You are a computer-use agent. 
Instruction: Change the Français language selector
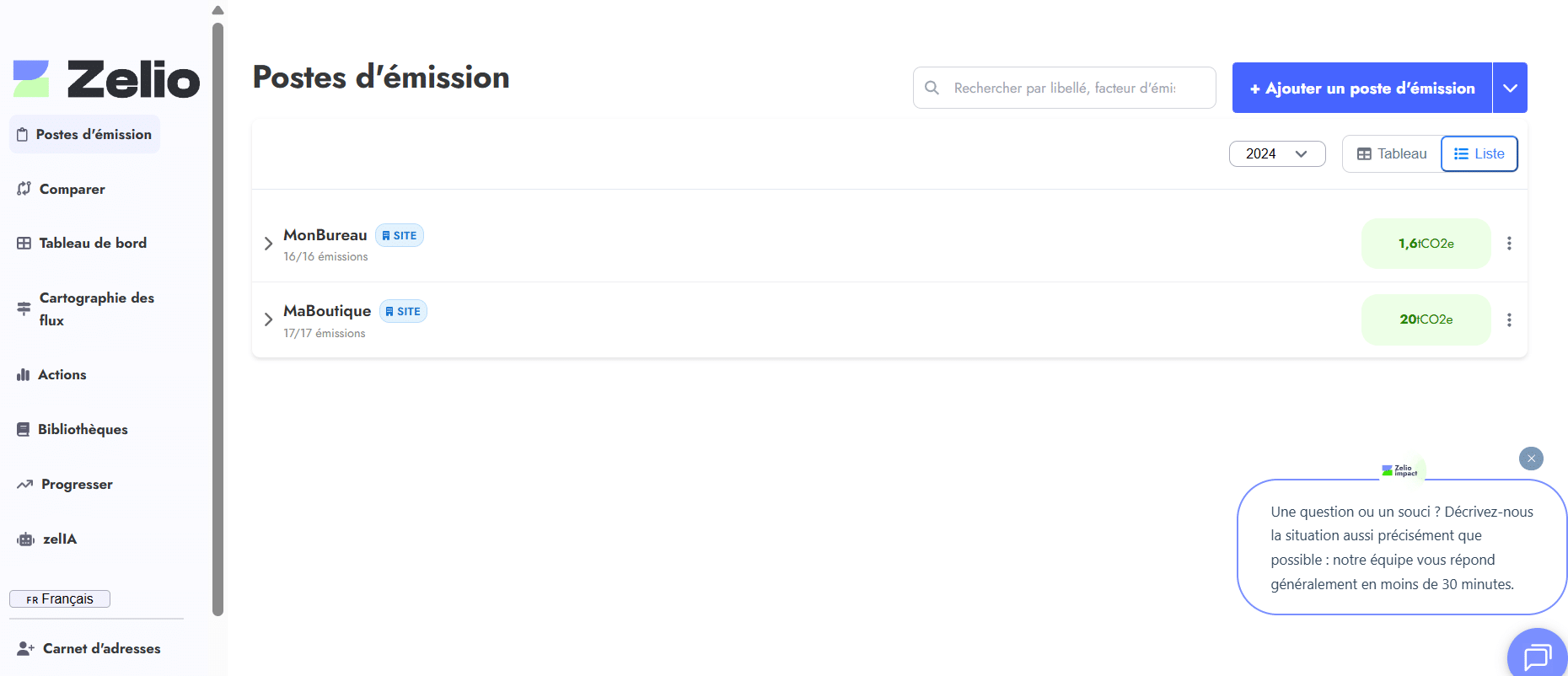coord(60,599)
